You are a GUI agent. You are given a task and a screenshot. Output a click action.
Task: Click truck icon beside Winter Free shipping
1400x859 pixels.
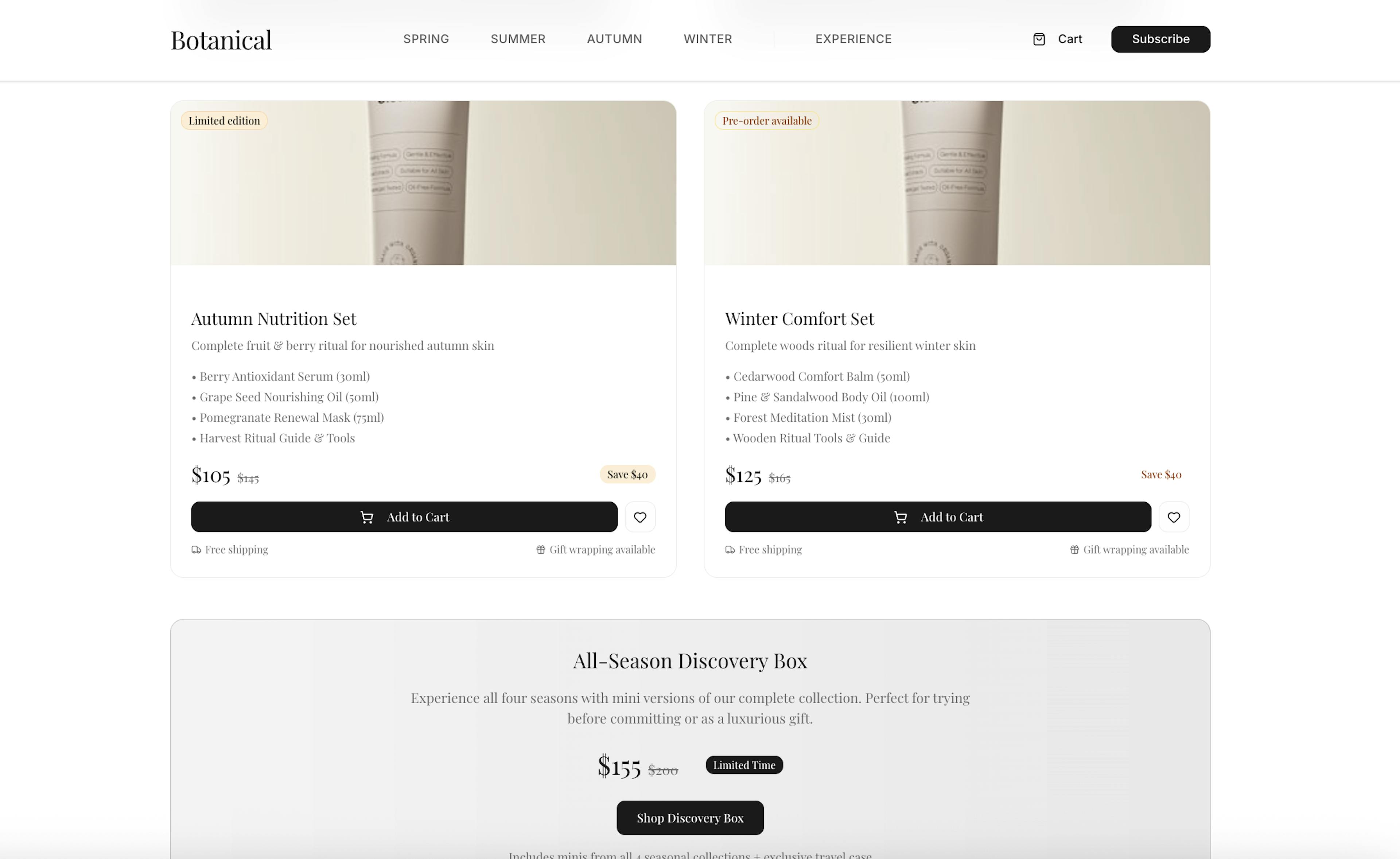click(730, 550)
